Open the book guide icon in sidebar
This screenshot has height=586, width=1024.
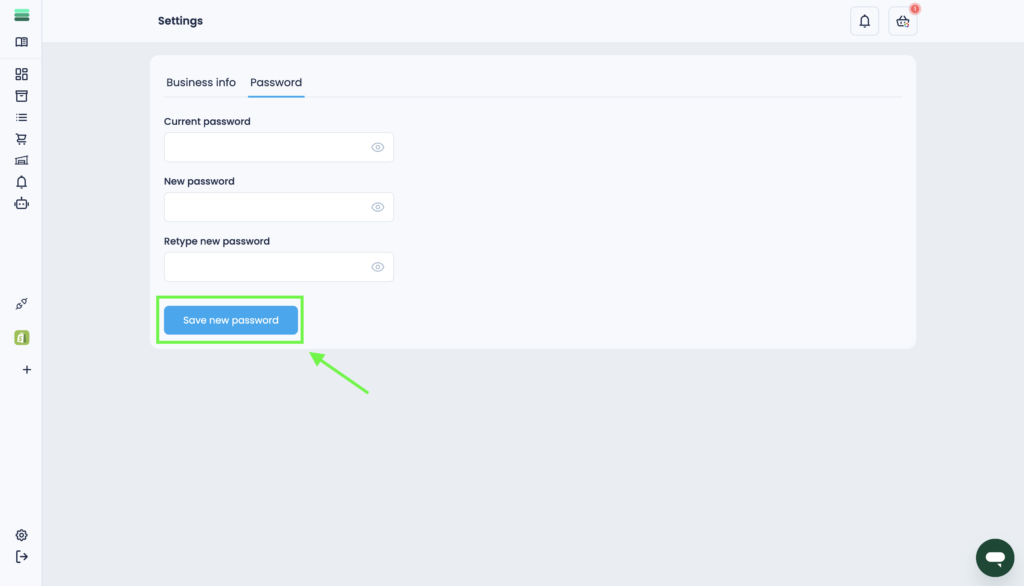point(21,42)
